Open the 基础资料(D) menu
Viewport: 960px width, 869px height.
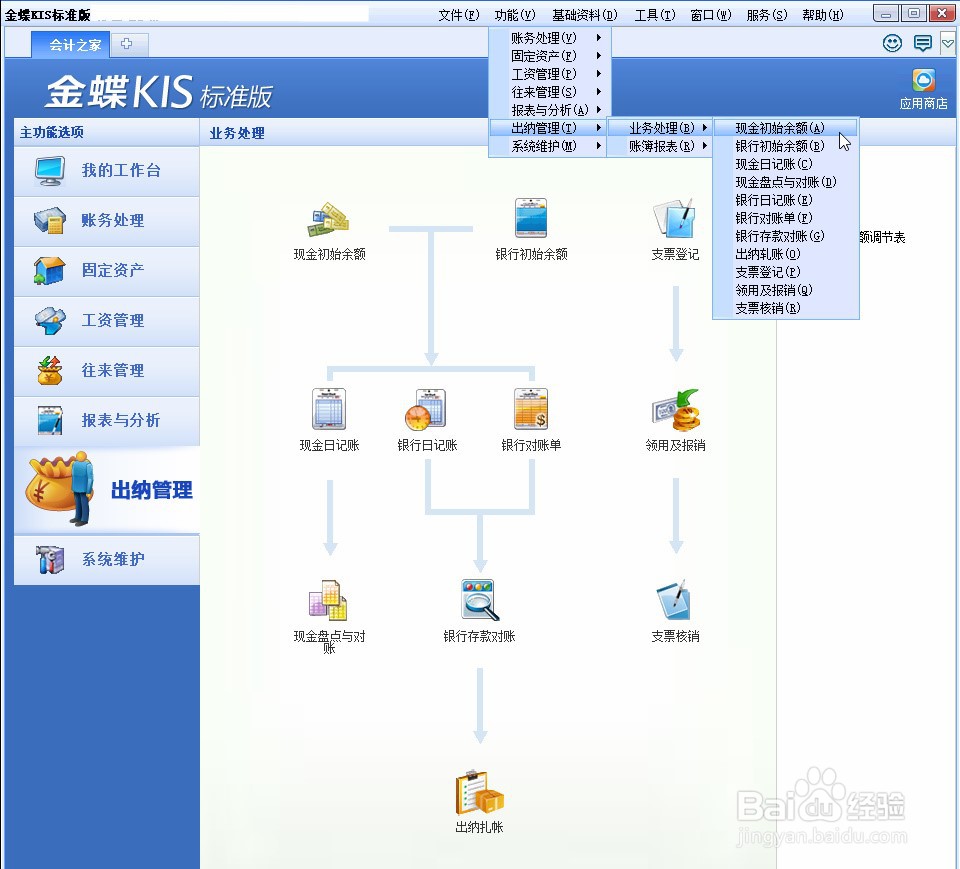click(585, 15)
